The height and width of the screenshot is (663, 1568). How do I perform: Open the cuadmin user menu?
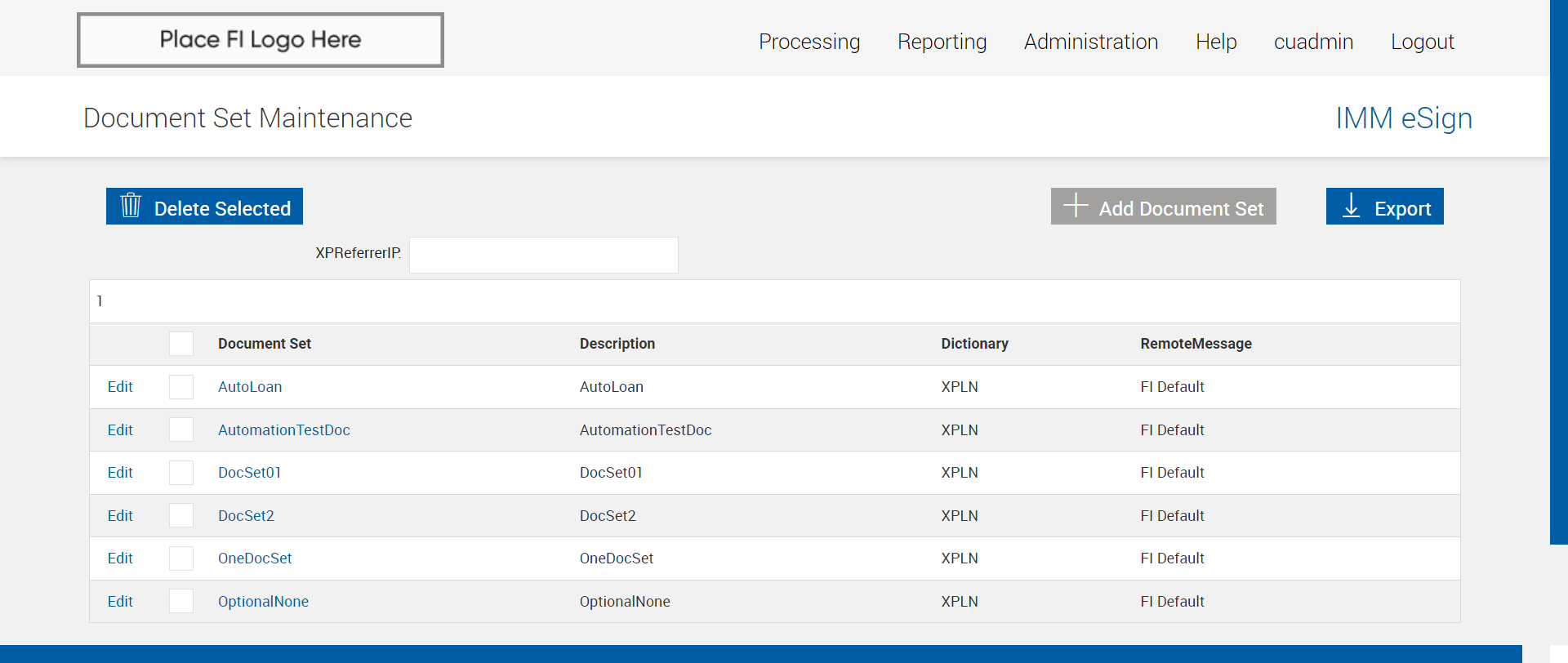[x=1313, y=42]
